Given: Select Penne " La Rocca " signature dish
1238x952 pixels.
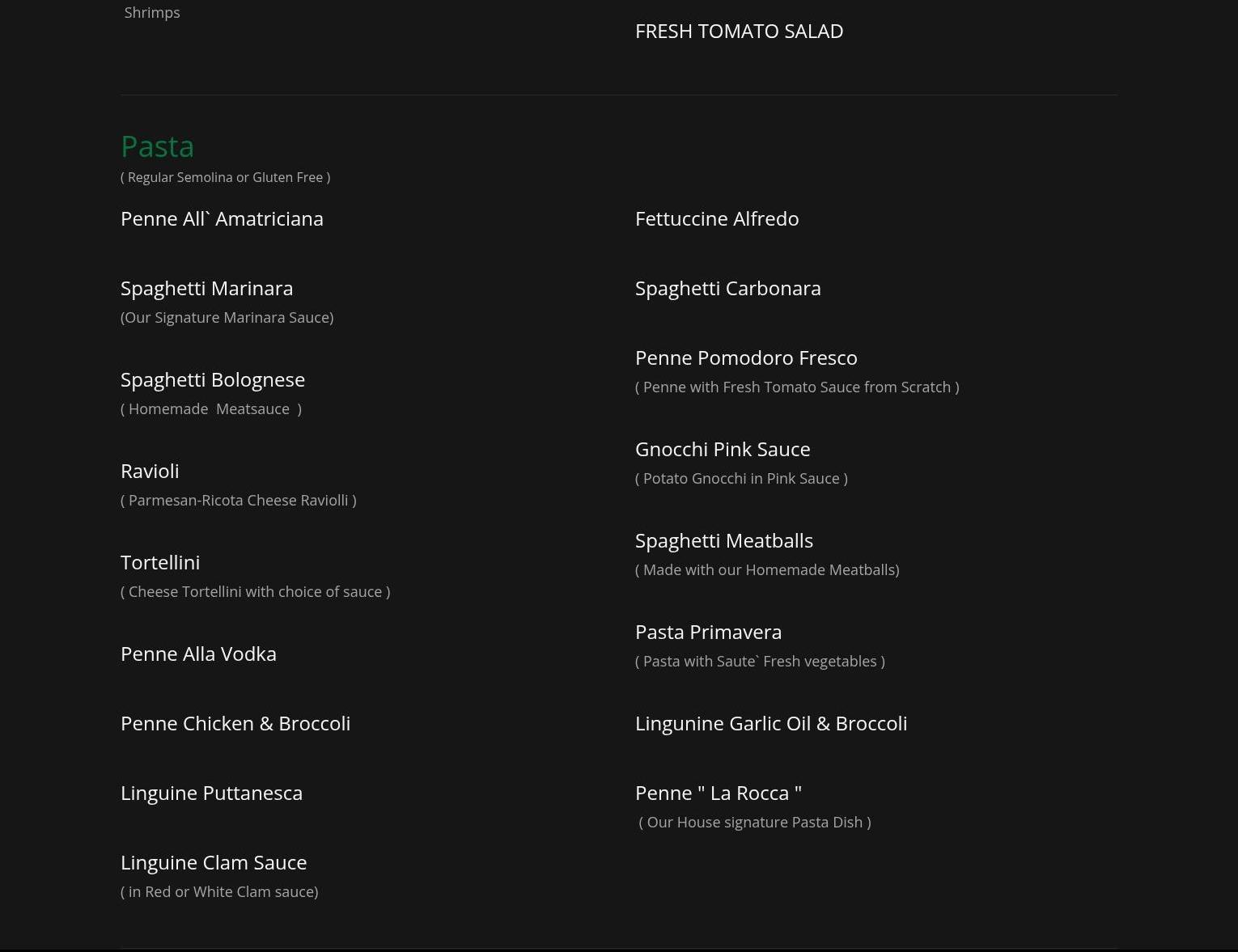Looking at the screenshot, I should click(718, 793).
